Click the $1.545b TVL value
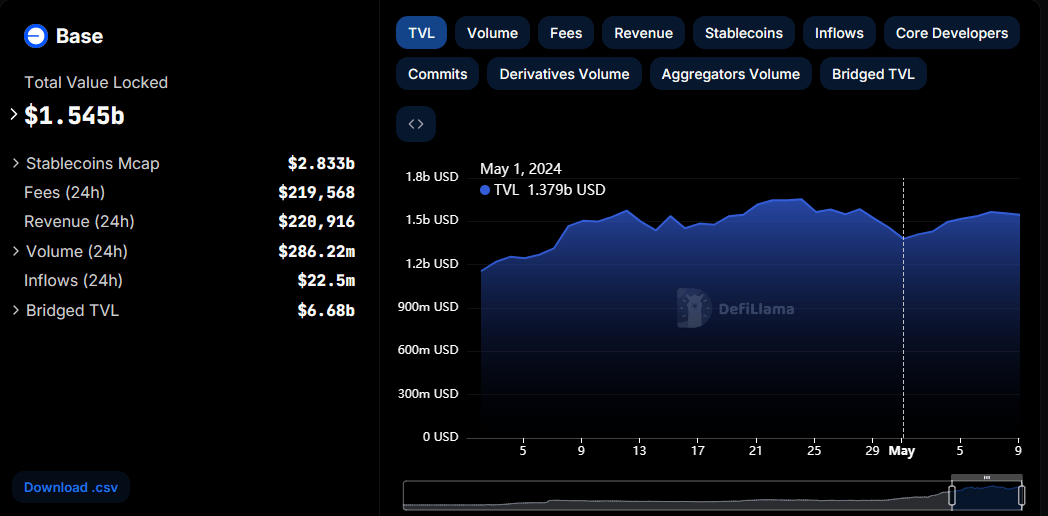Image resolution: width=1048 pixels, height=516 pixels. 74,116
